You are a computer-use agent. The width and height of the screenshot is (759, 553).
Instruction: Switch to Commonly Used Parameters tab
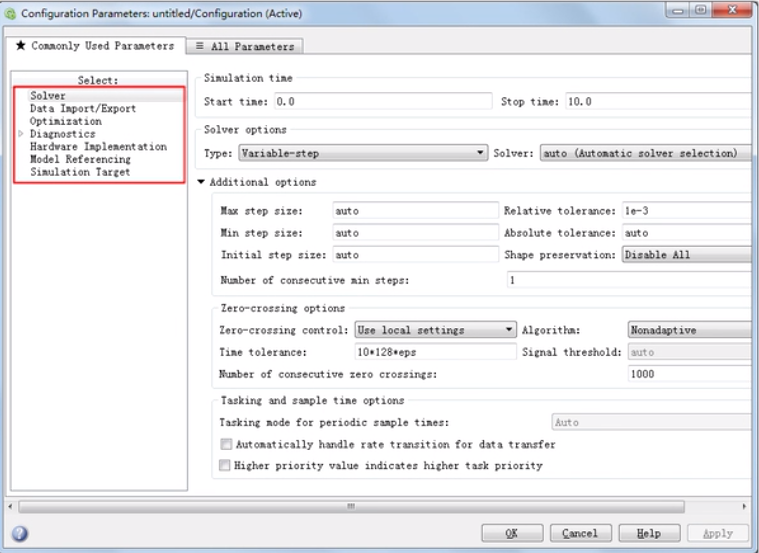tap(95, 46)
